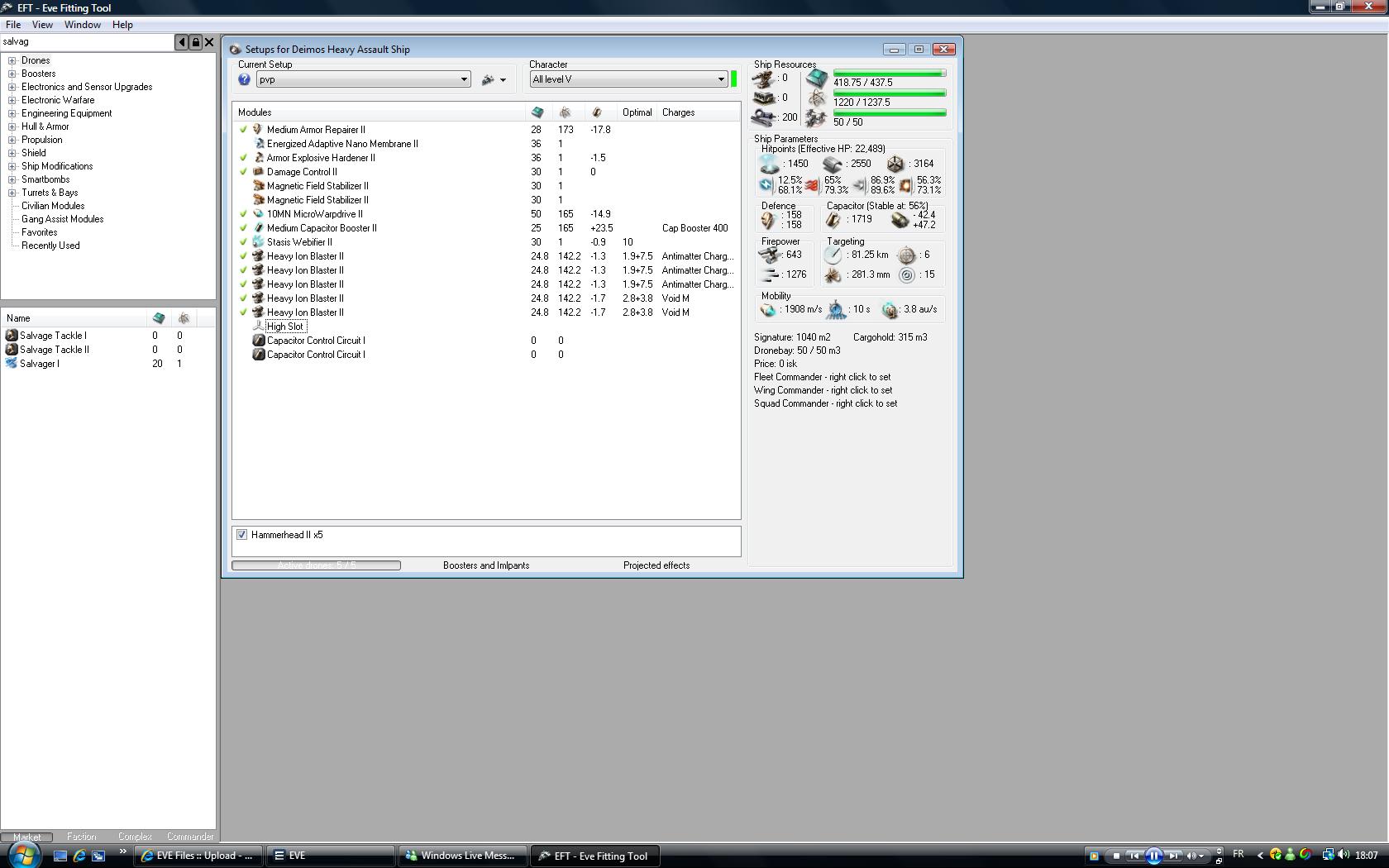Image resolution: width=1389 pixels, height=868 pixels.
Task: Click the calibration icon showing 200
Action: pos(764,117)
